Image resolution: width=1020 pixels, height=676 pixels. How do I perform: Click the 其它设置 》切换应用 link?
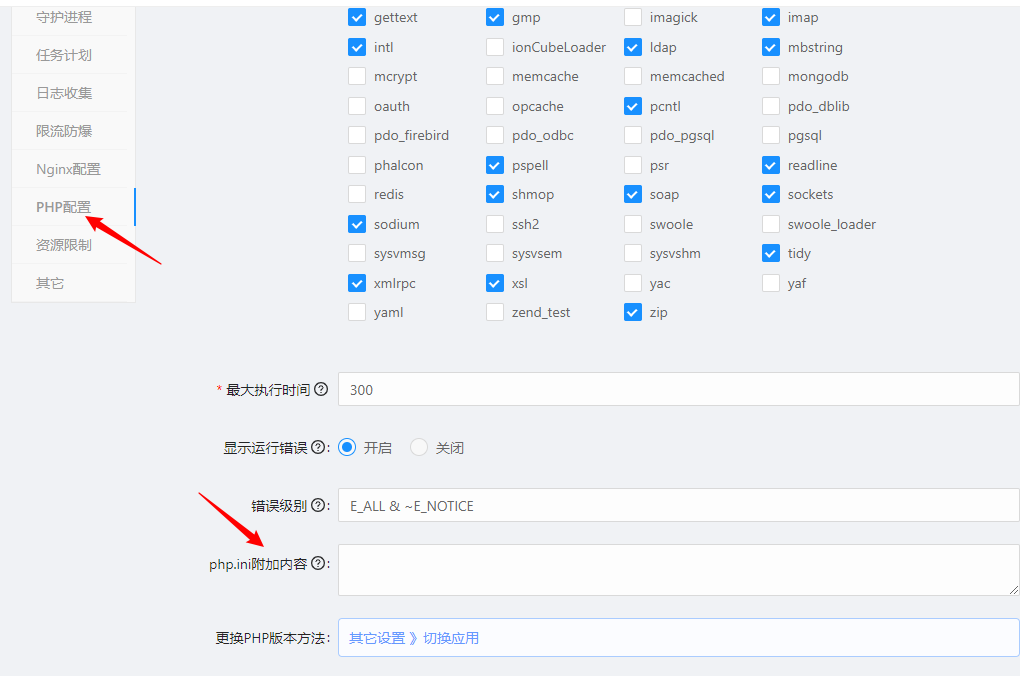point(414,638)
